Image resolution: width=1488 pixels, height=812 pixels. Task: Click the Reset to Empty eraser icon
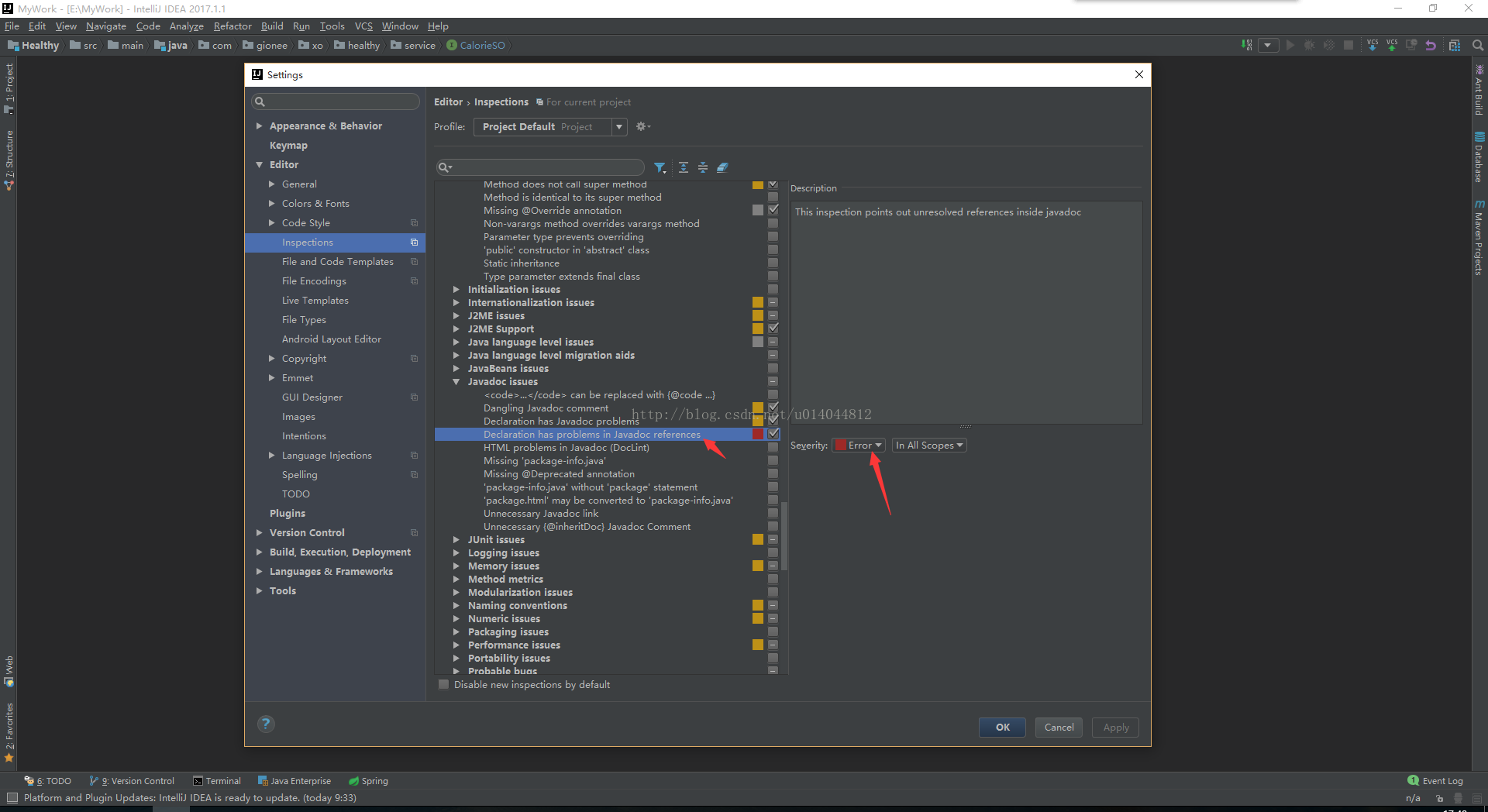click(x=722, y=167)
